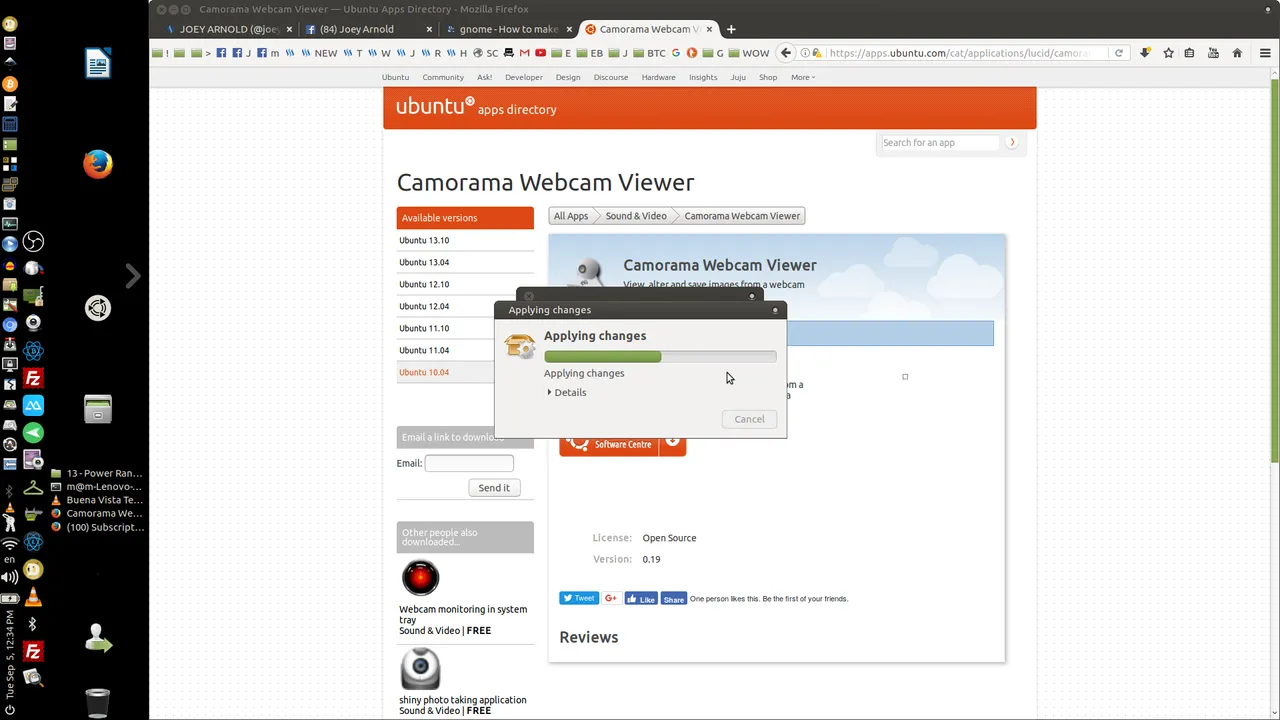
Task: Open the shiny photo taking application thumbnail
Action: click(420, 670)
